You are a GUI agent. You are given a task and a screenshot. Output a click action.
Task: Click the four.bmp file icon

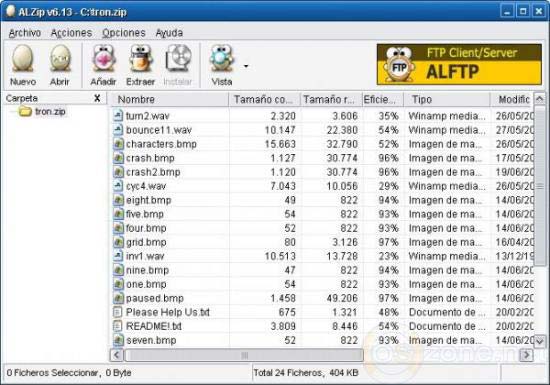tap(118, 228)
